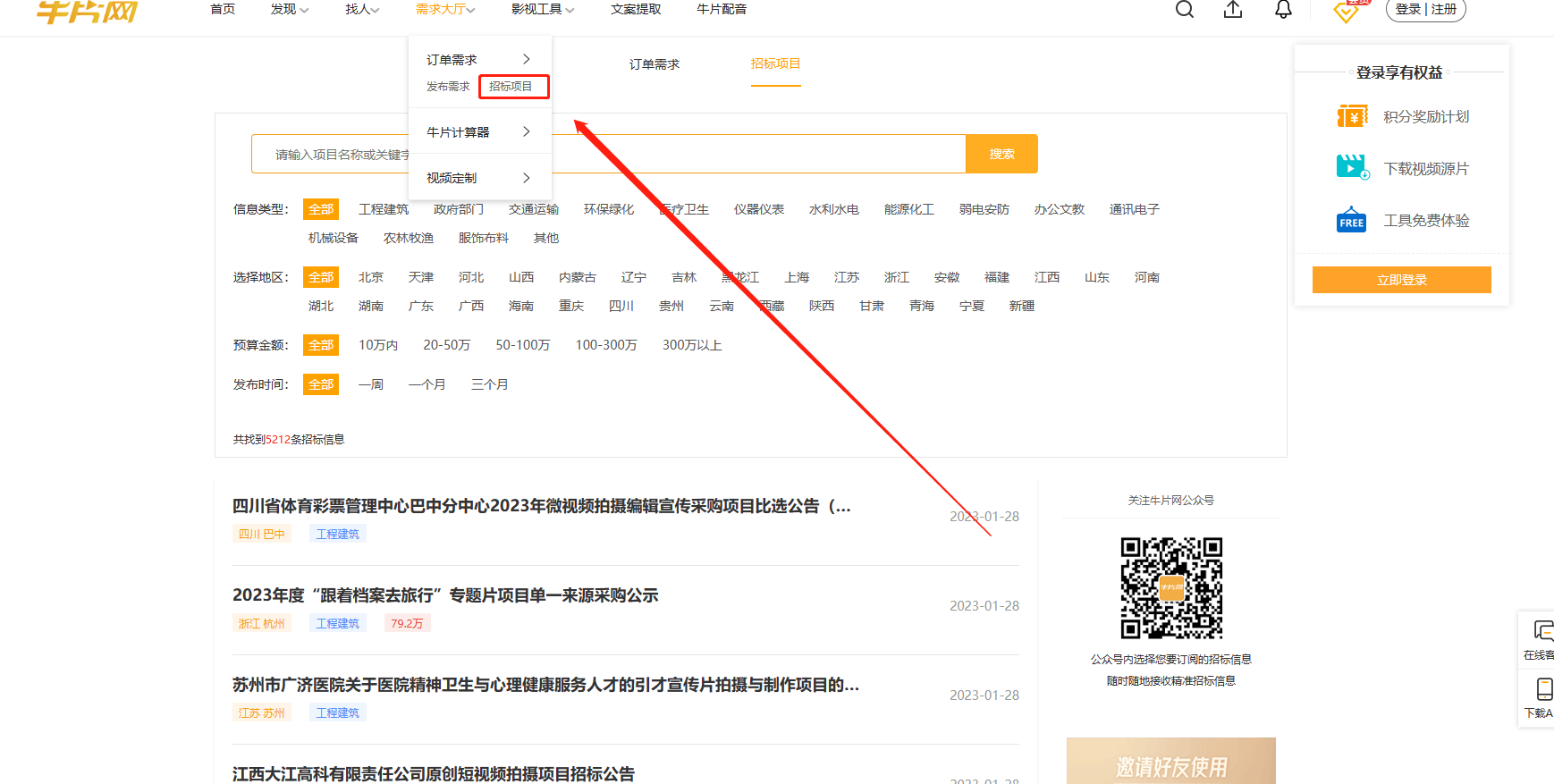Filter budget by 300万以上
The height and width of the screenshot is (784, 1554).
(692, 345)
